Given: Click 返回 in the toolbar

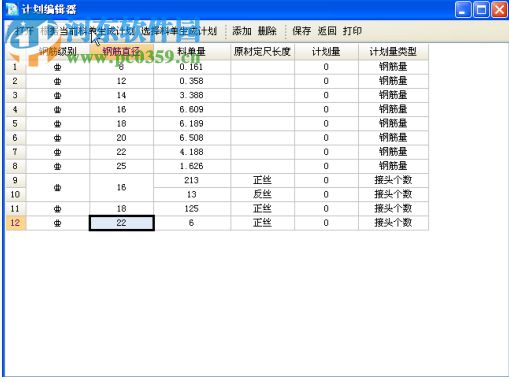Looking at the screenshot, I should tap(327, 31).
